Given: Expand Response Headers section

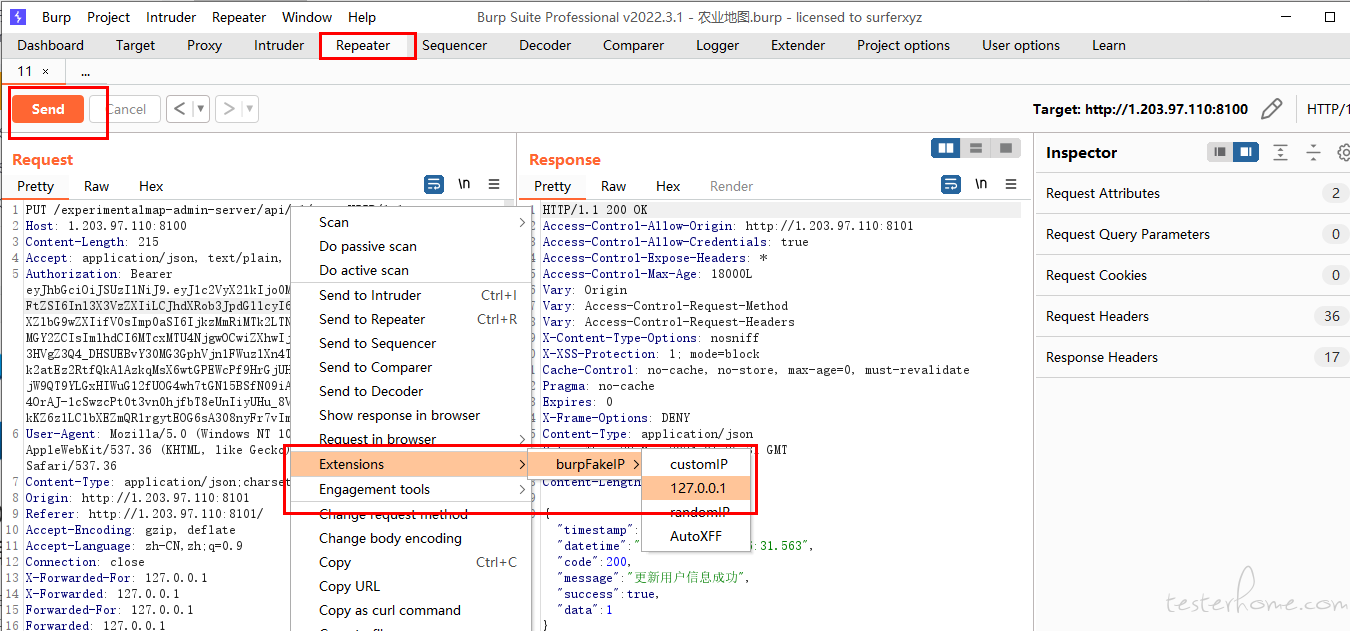Looking at the screenshot, I should pyautogui.click(x=1191, y=357).
